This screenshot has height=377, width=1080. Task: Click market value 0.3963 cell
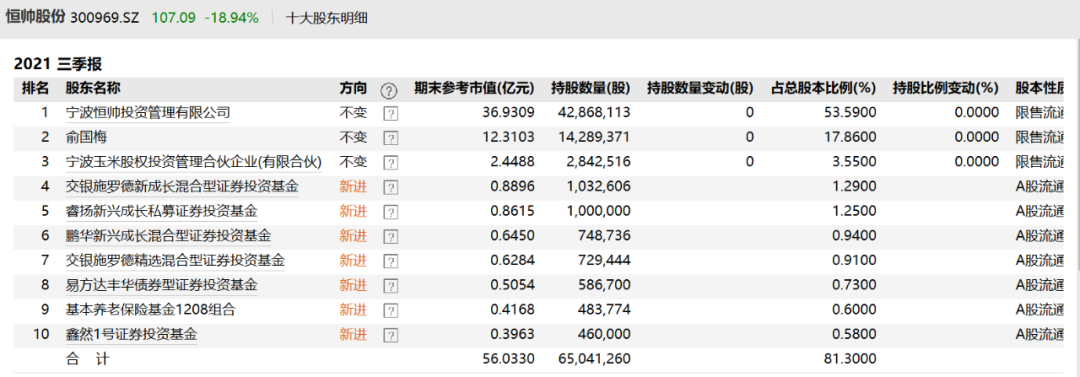coord(512,334)
